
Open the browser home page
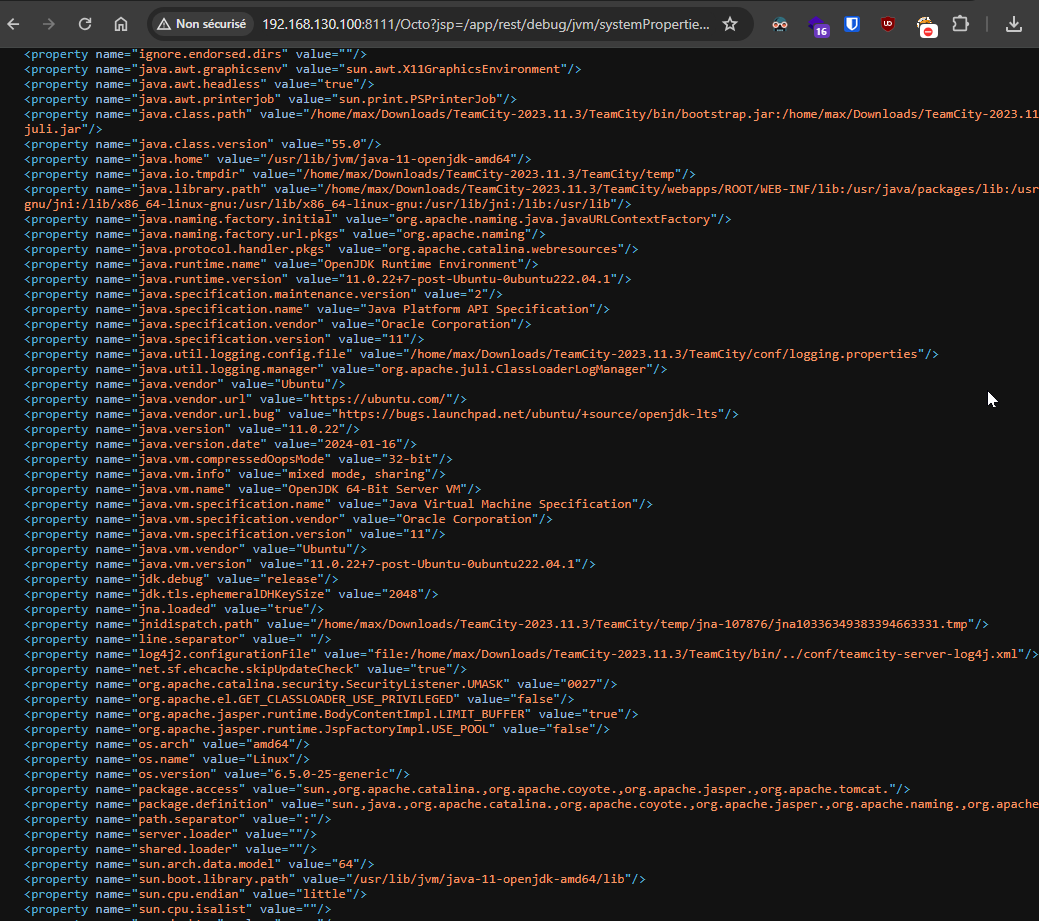coord(121,25)
